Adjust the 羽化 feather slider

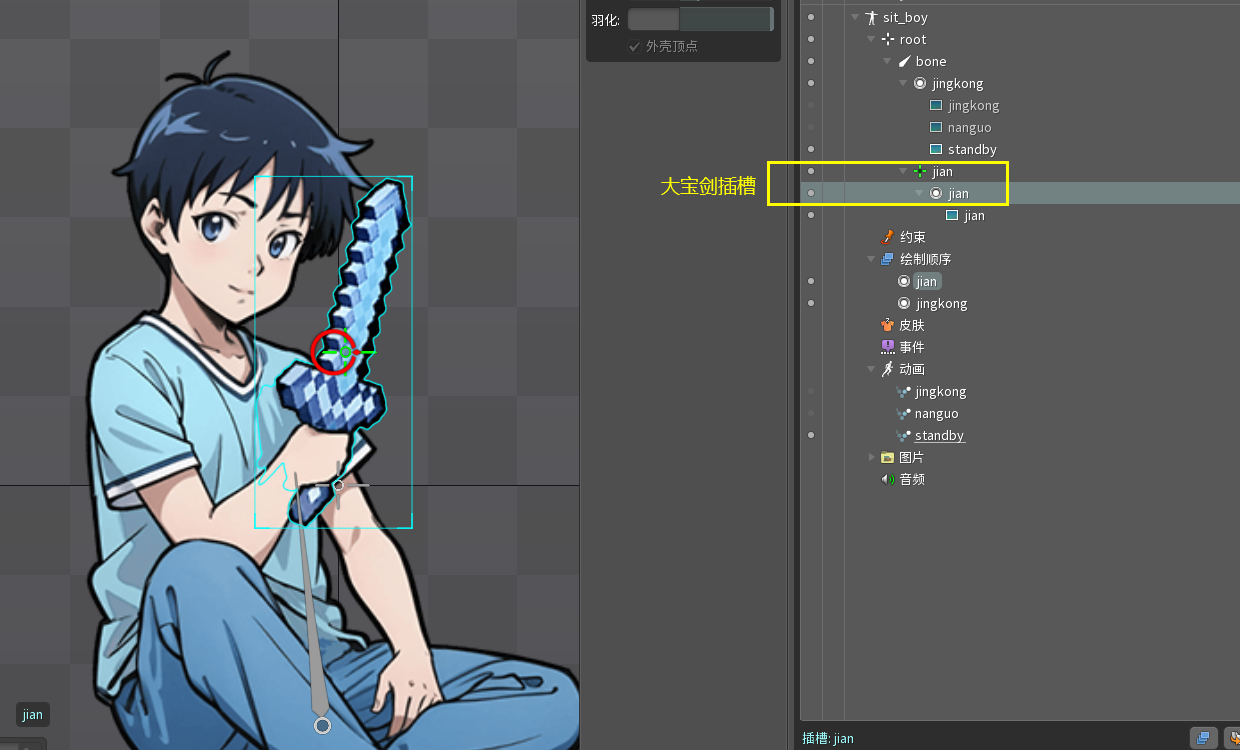click(700, 19)
